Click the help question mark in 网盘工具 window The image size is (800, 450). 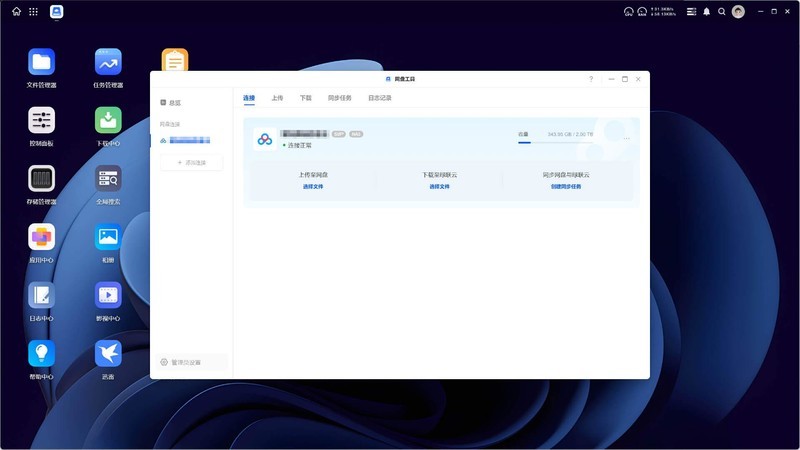click(591, 79)
